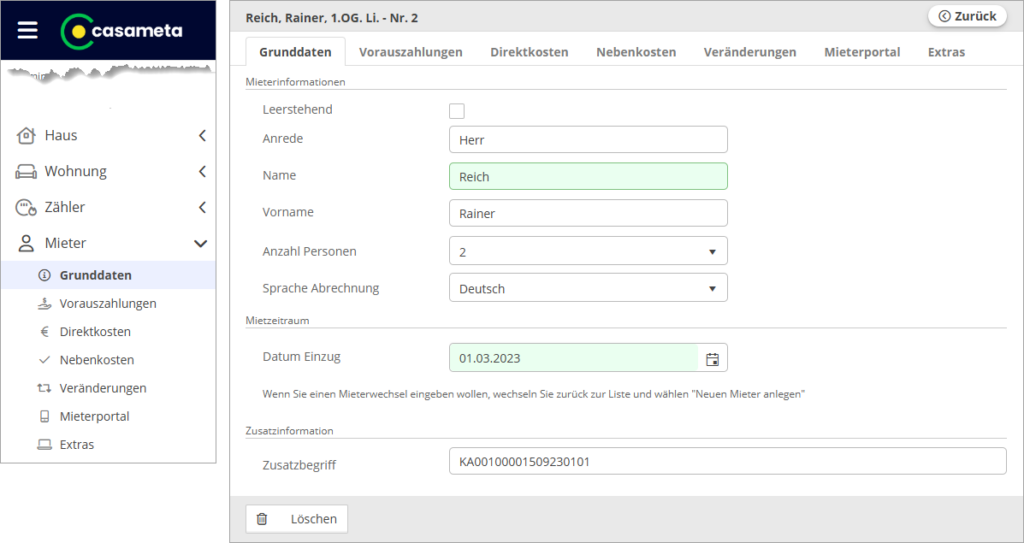The image size is (1024, 543).
Task: Click the Veränderungen arrows icon in sidebar
Action: 44,387
